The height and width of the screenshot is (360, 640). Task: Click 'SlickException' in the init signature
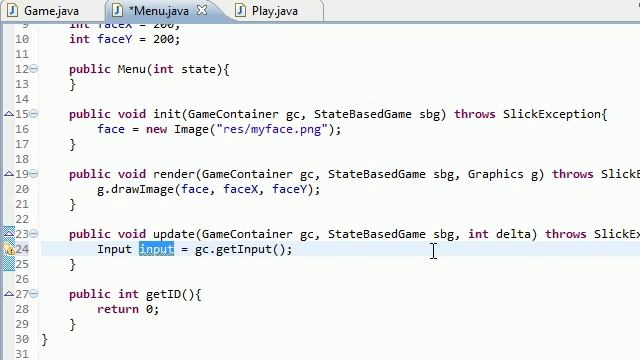(x=552, y=114)
